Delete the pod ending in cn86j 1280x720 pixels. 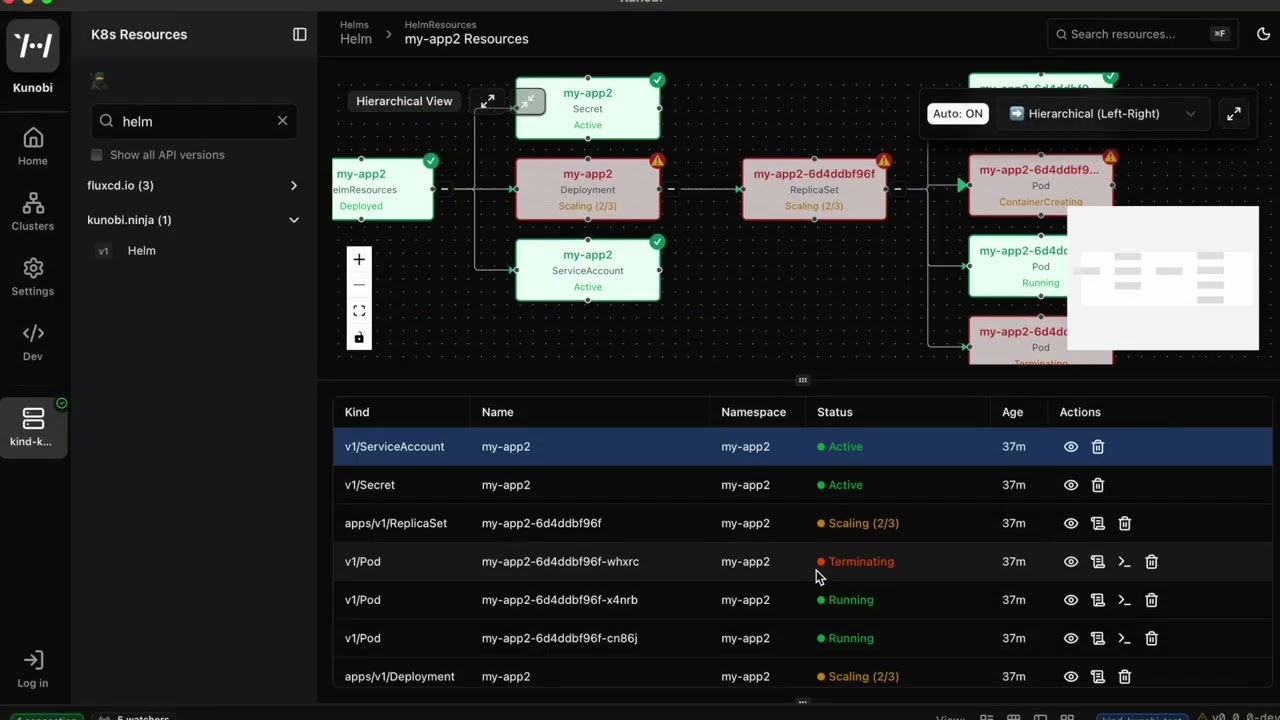pyautogui.click(x=1152, y=638)
